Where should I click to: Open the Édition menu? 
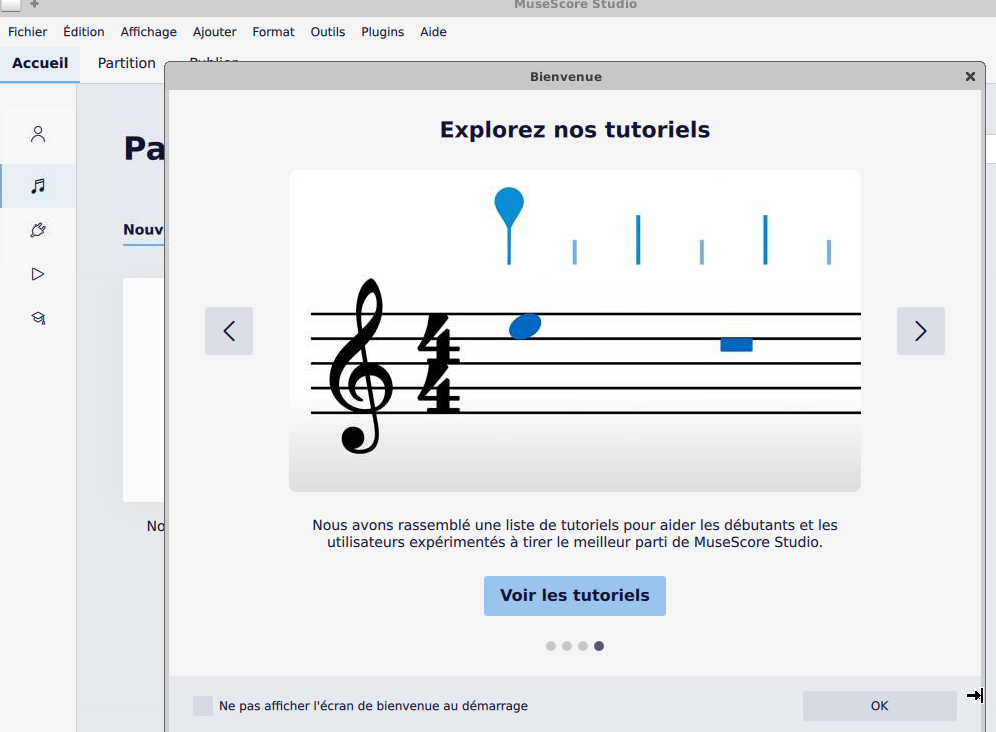tap(84, 32)
